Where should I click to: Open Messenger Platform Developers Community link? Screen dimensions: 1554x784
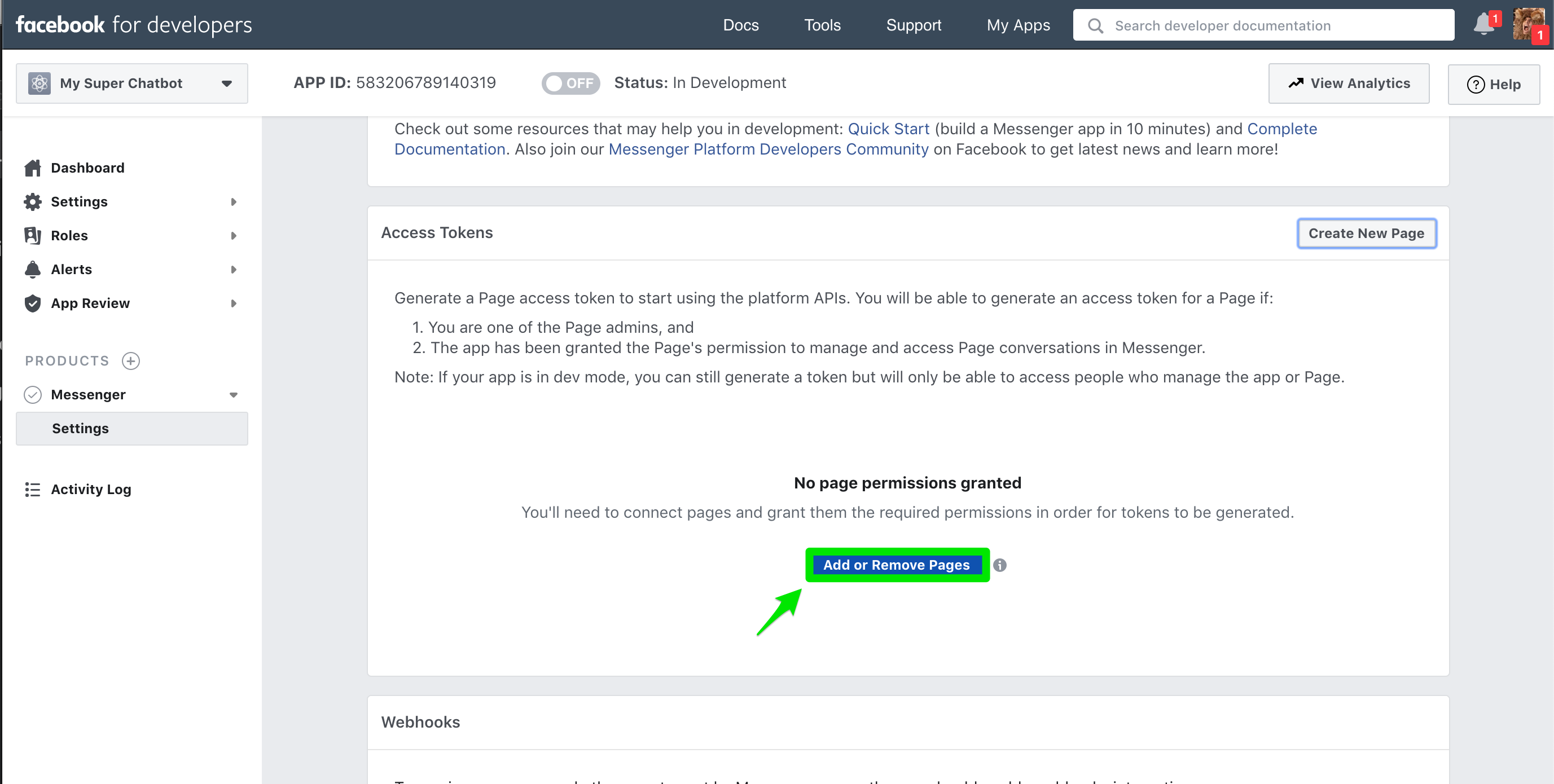768,149
